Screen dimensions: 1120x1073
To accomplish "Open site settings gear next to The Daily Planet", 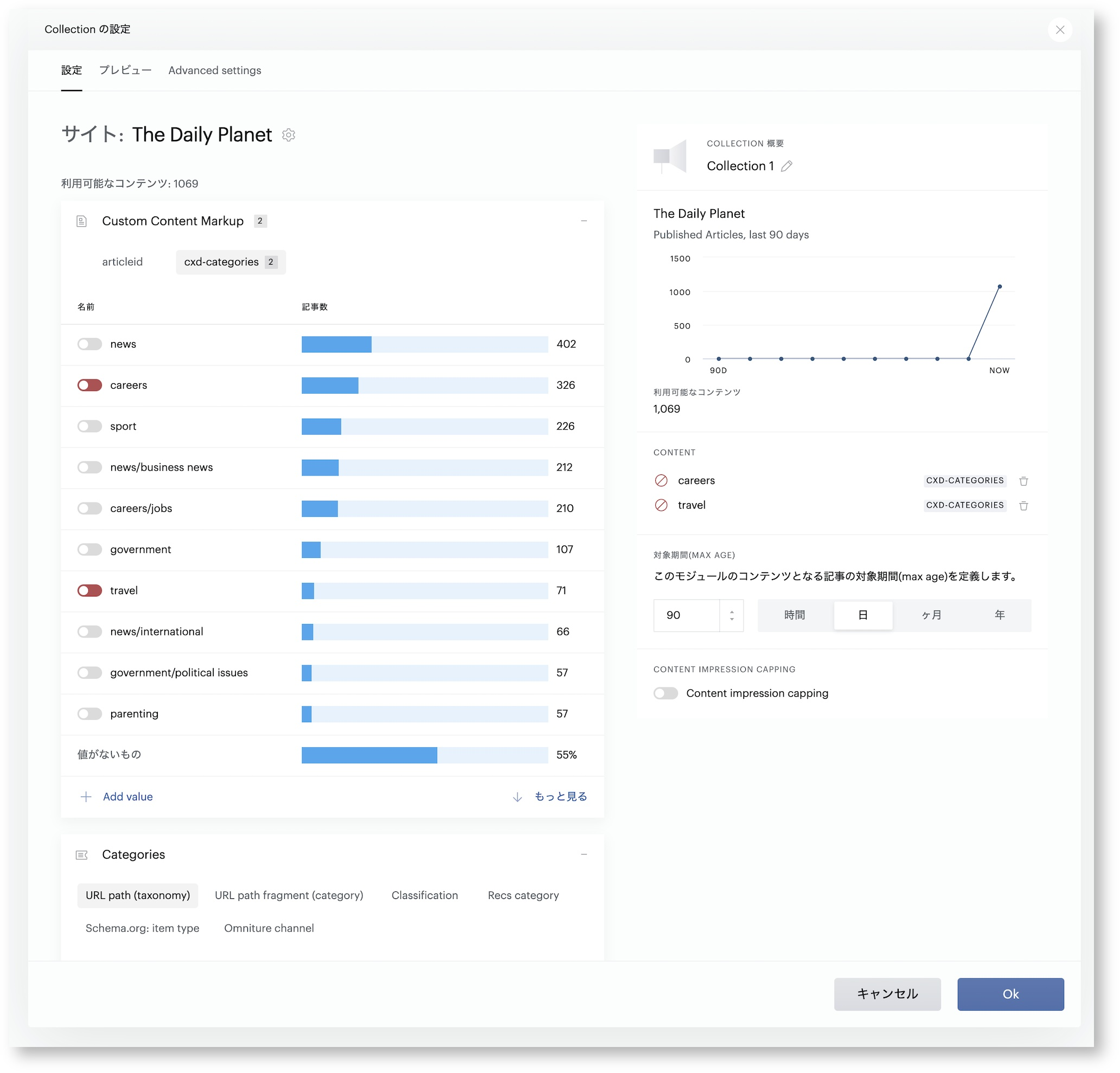I will pos(289,135).
